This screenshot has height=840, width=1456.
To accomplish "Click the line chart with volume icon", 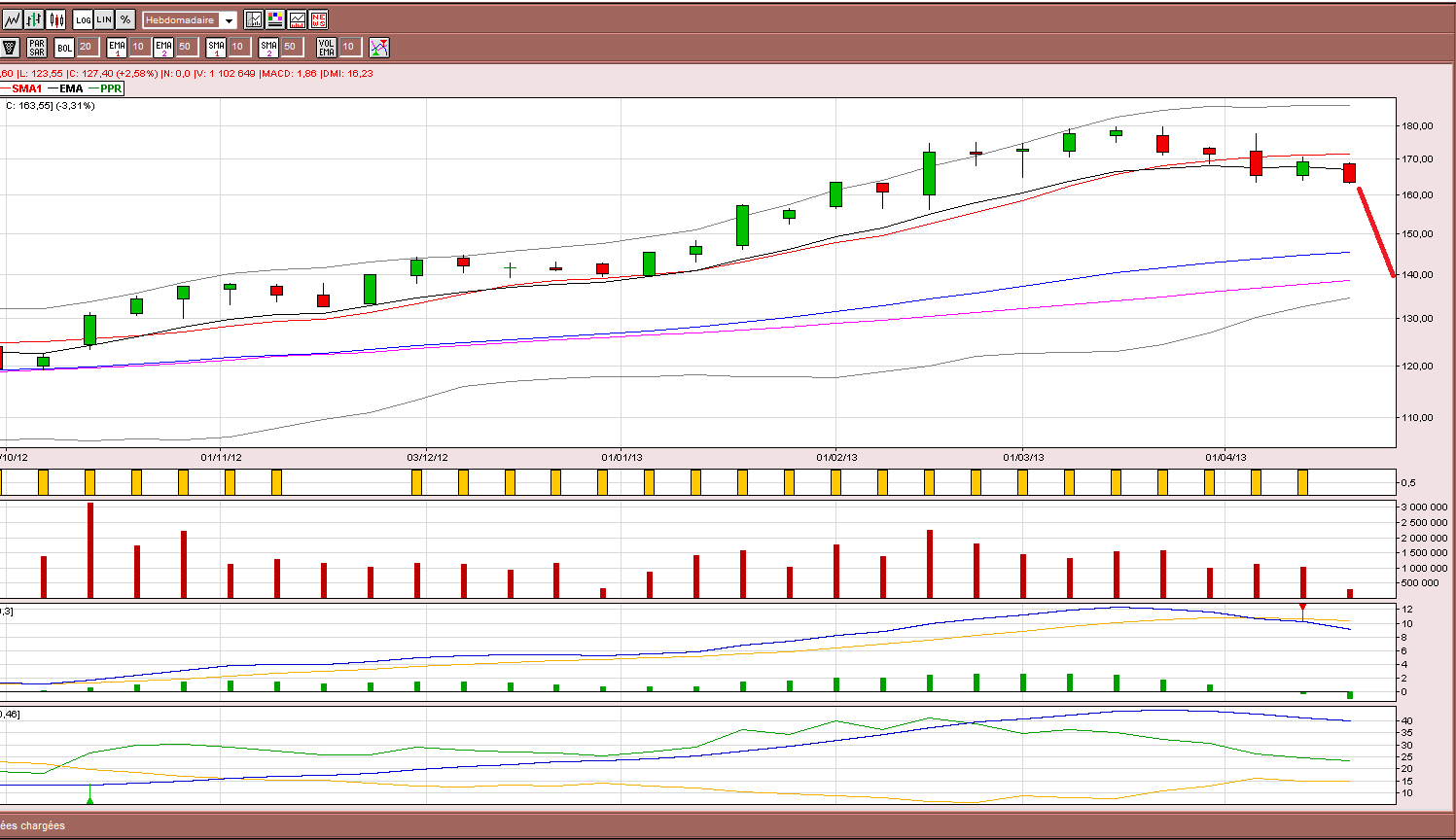I will click(x=297, y=19).
